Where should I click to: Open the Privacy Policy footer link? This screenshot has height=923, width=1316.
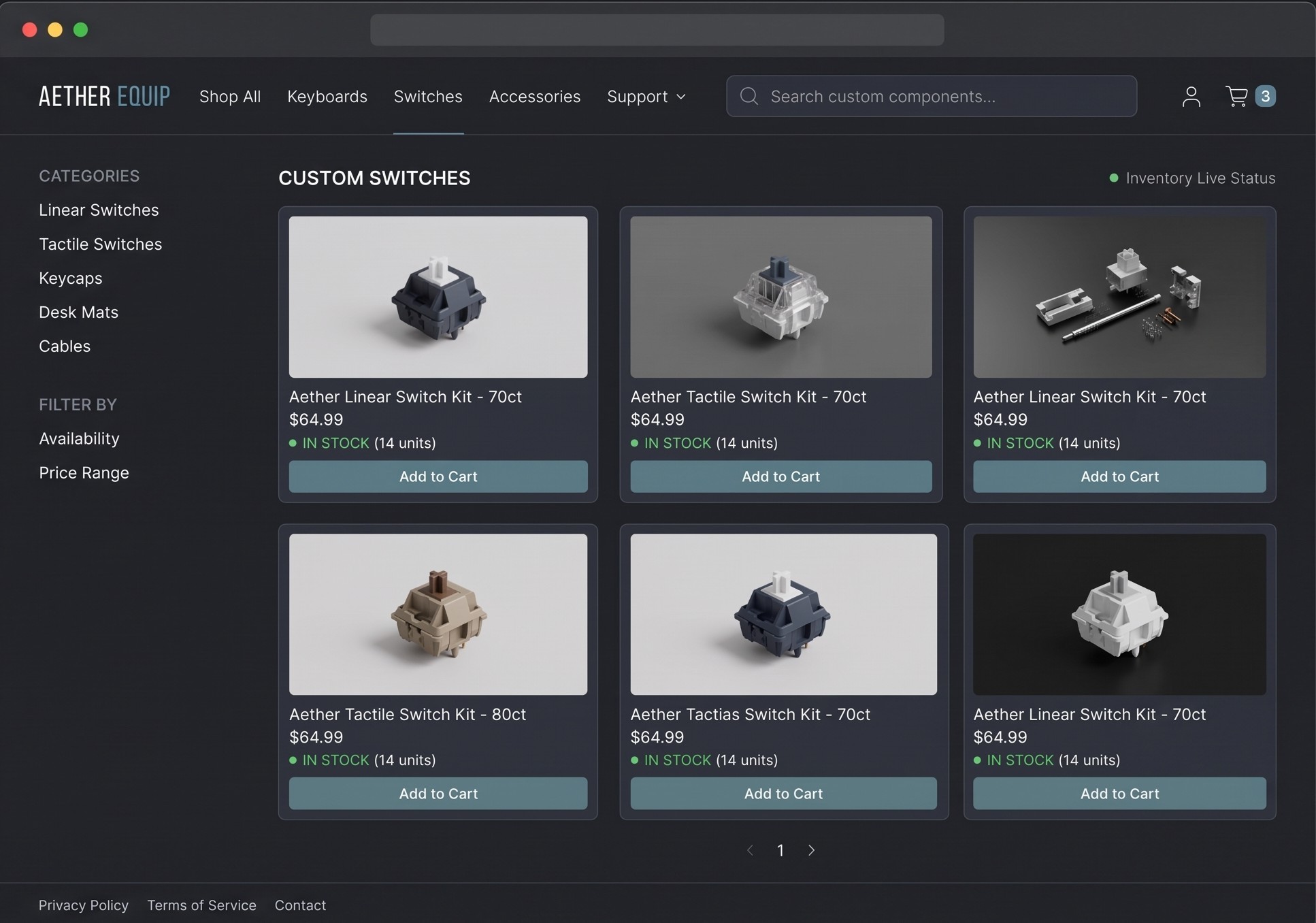tap(84, 905)
